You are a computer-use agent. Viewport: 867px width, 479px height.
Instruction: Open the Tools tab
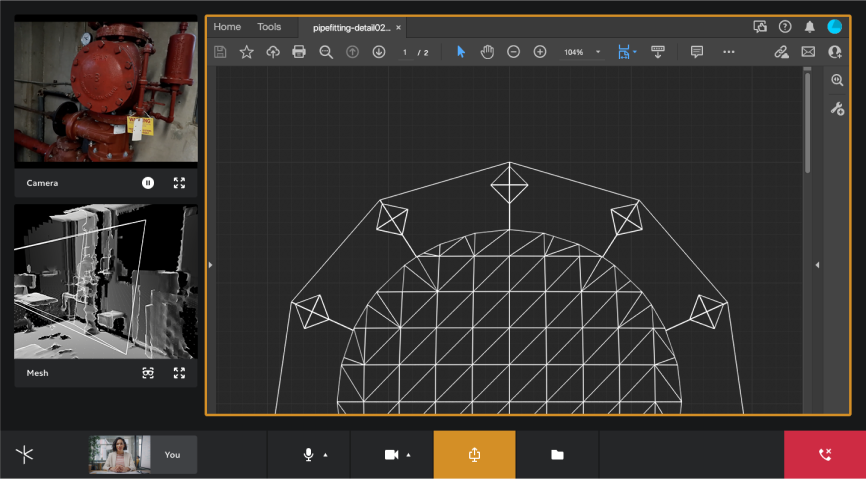coord(269,27)
